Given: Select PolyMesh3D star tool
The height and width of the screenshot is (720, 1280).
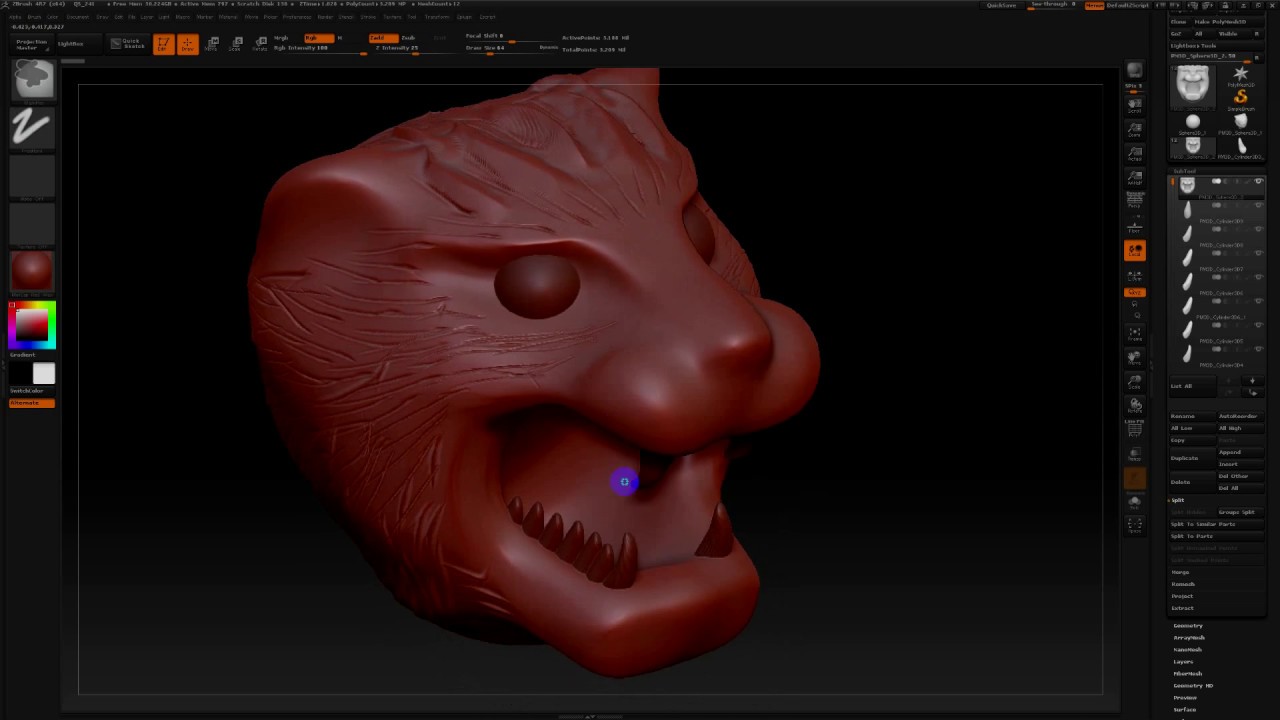Looking at the screenshot, I should [1241, 75].
